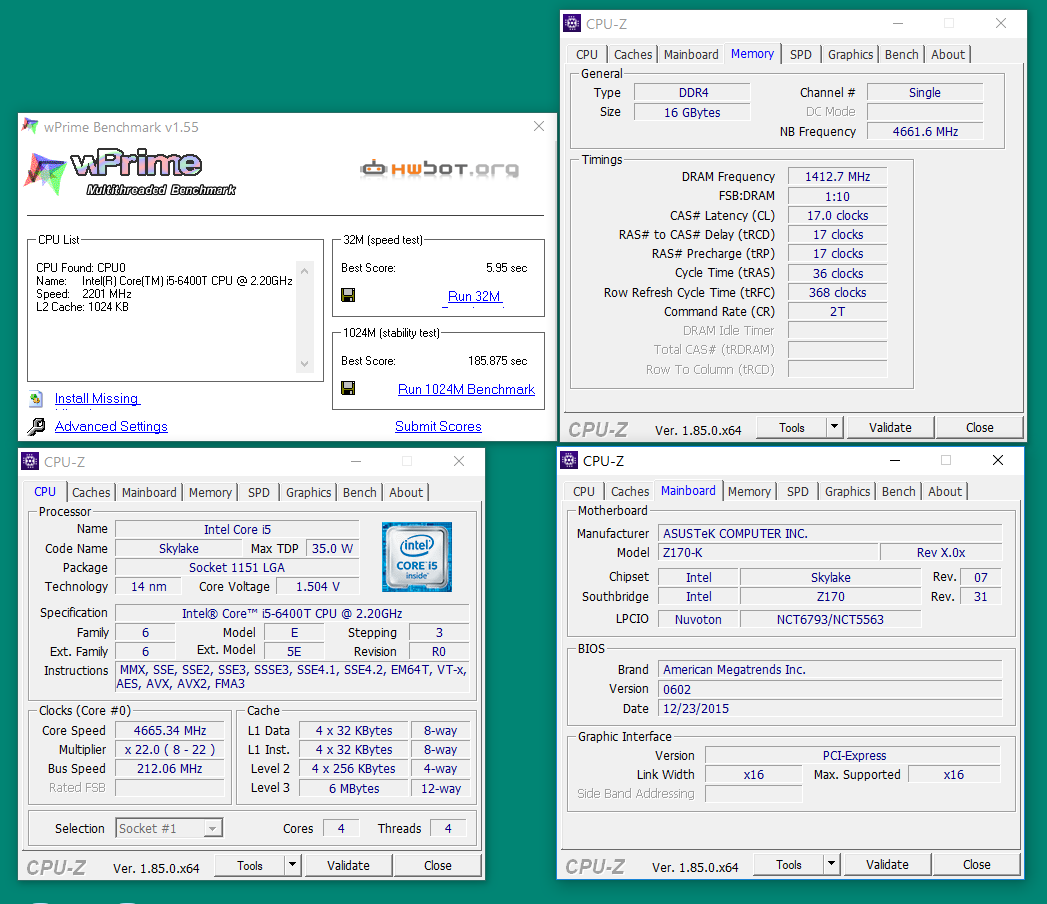
Task: Click Bus Speed value 212.06 MHz
Action: point(170,769)
